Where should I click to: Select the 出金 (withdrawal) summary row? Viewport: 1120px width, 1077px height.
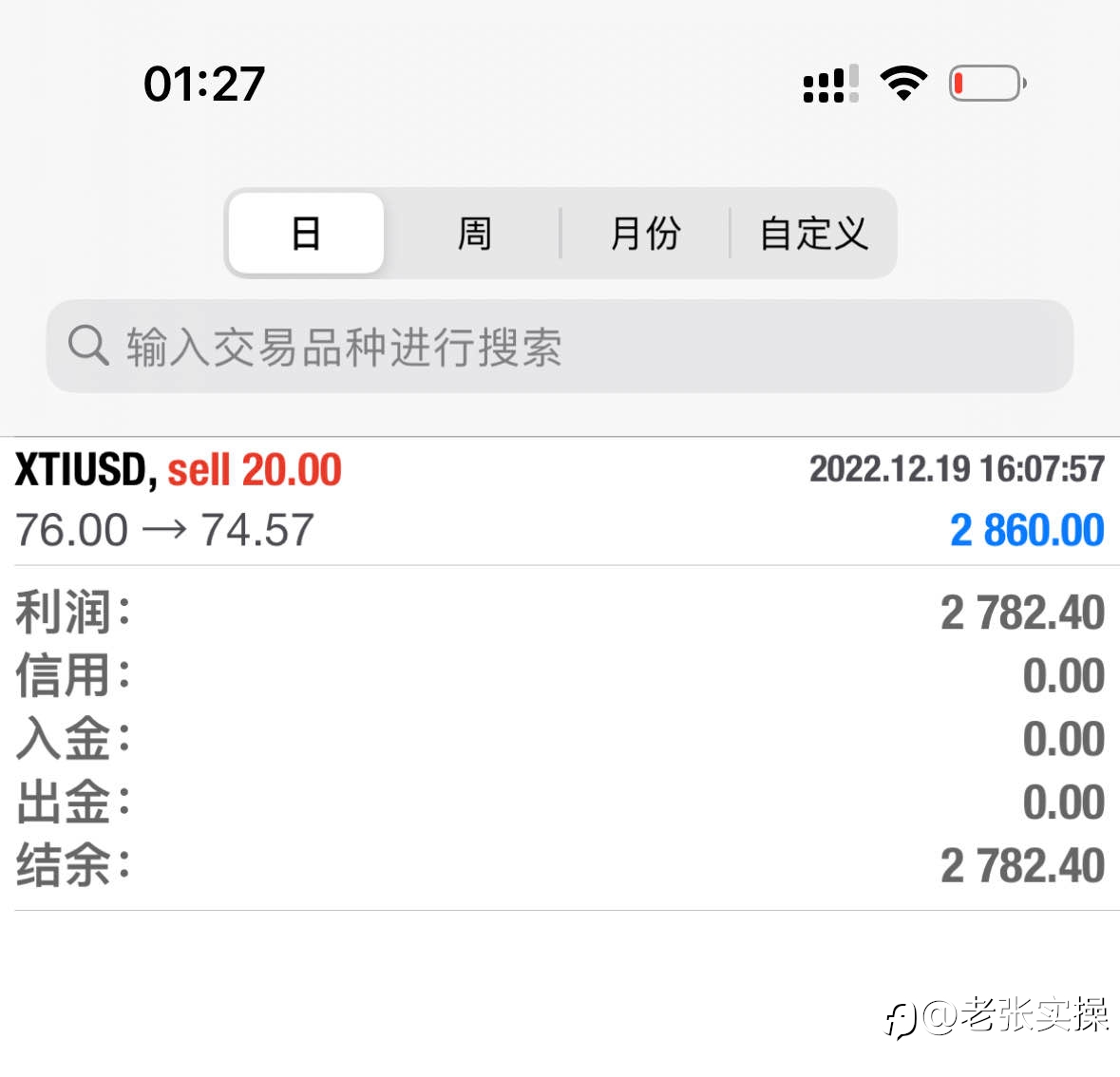(560, 802)
